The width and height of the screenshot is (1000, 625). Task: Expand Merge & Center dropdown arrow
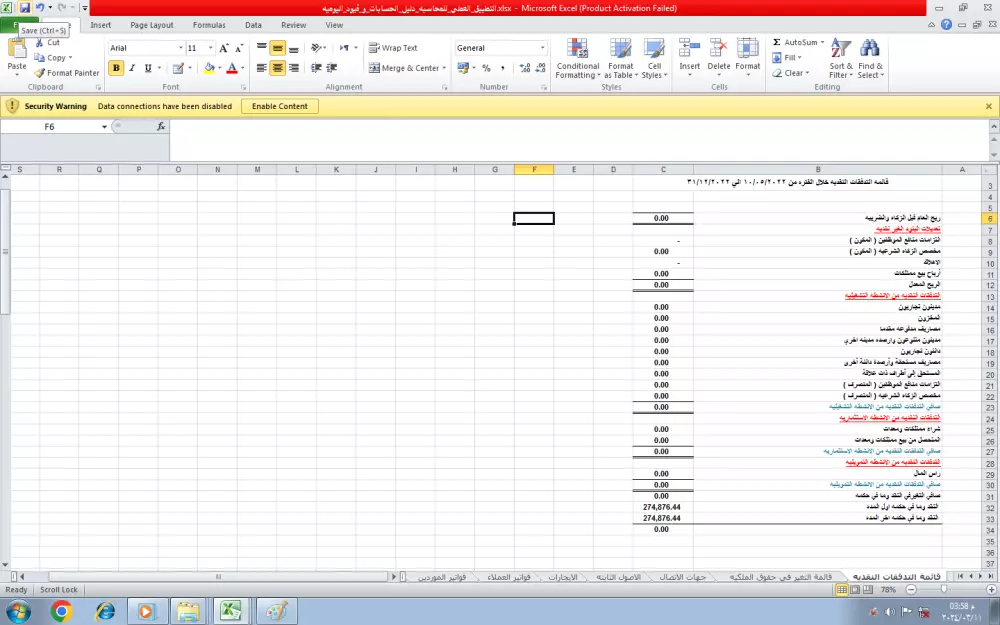pos(444,68)
